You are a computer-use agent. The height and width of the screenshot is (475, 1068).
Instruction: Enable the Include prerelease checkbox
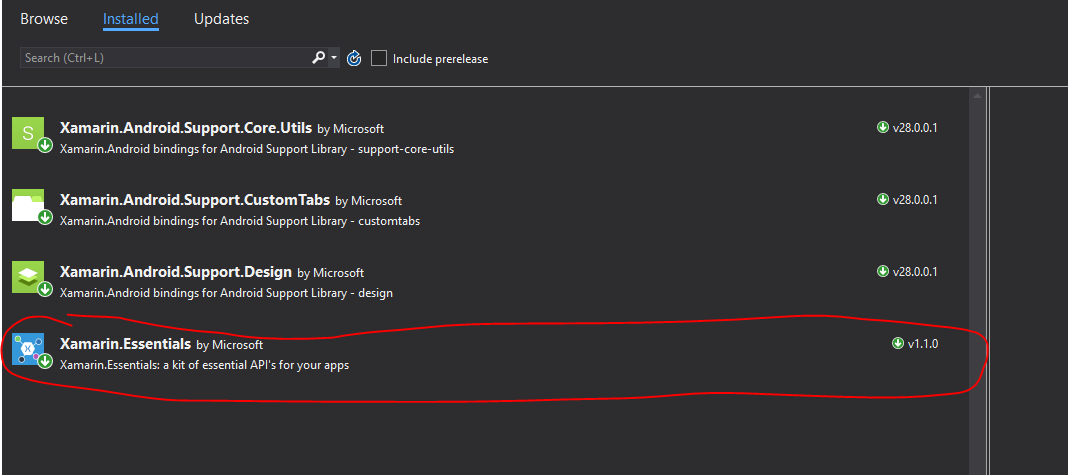(379, 59)
